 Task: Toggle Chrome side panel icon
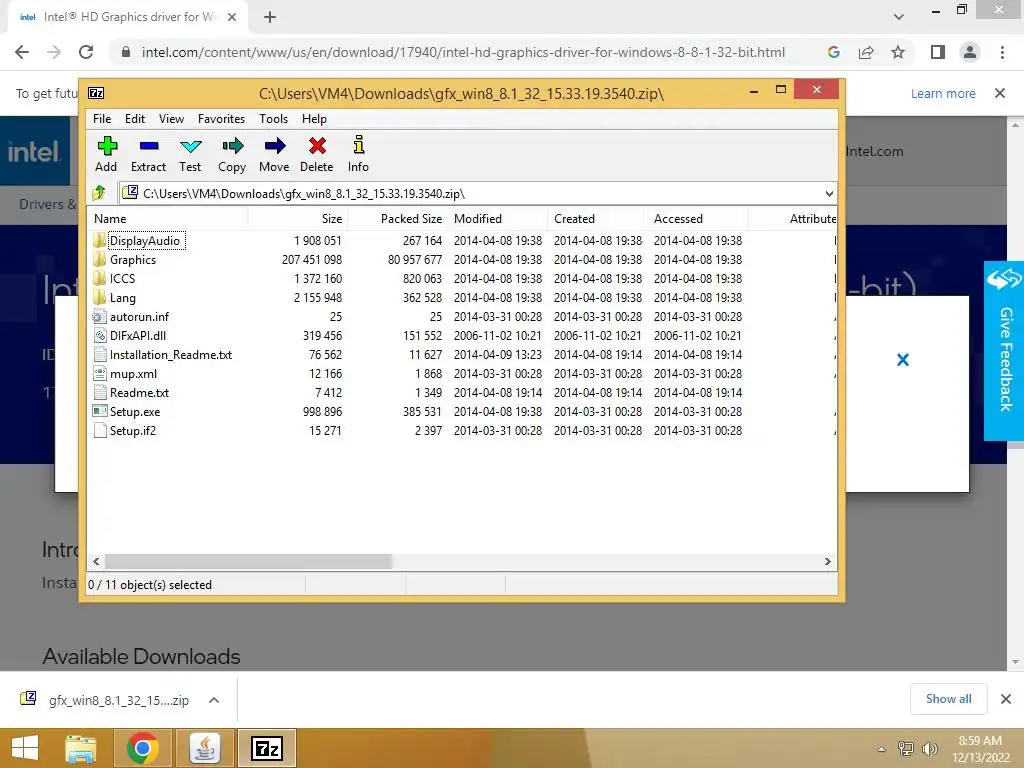pyautogui.click(x=937, y=52)
